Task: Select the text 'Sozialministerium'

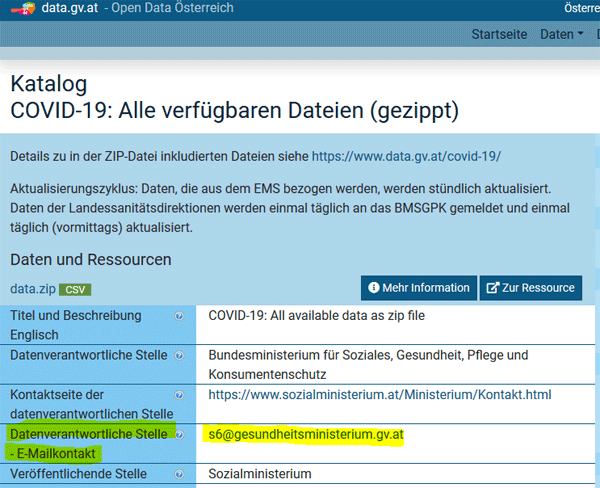Action: tap(260, 474)
